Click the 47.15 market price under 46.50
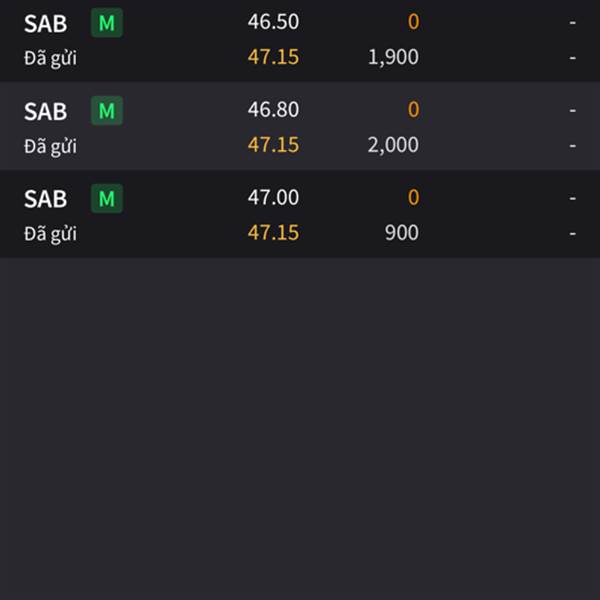Image resolution: width=600 pixels, height=600 pixels. click(x=273, y=57)
